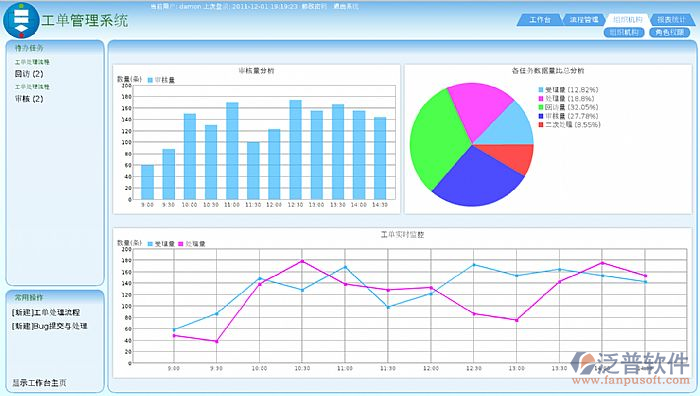Click the 工单管理系统 logo icon

pyautogui.click(x=21, y=20)
